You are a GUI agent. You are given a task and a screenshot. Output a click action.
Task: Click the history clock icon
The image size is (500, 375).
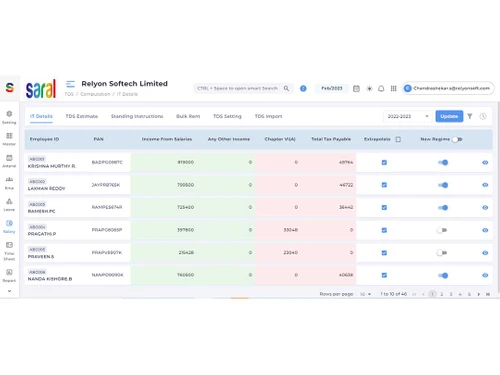coord(483,116)
